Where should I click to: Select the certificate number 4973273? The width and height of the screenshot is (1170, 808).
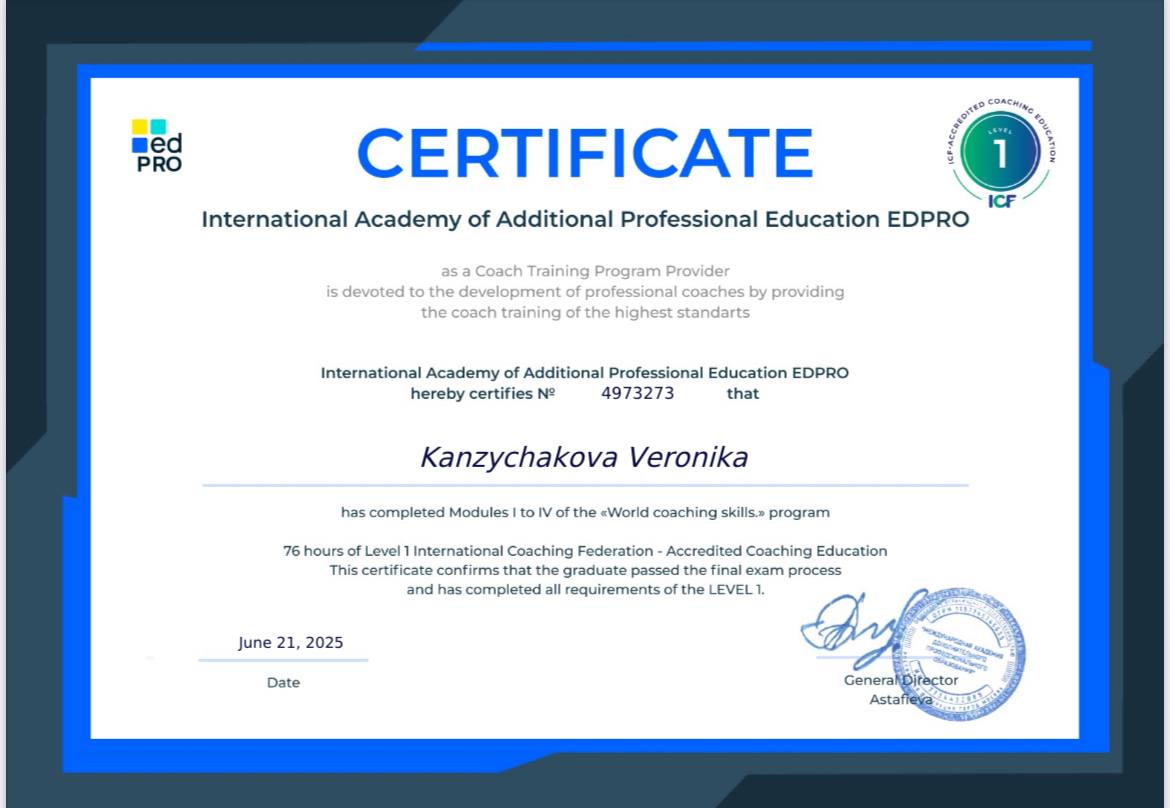637,393
